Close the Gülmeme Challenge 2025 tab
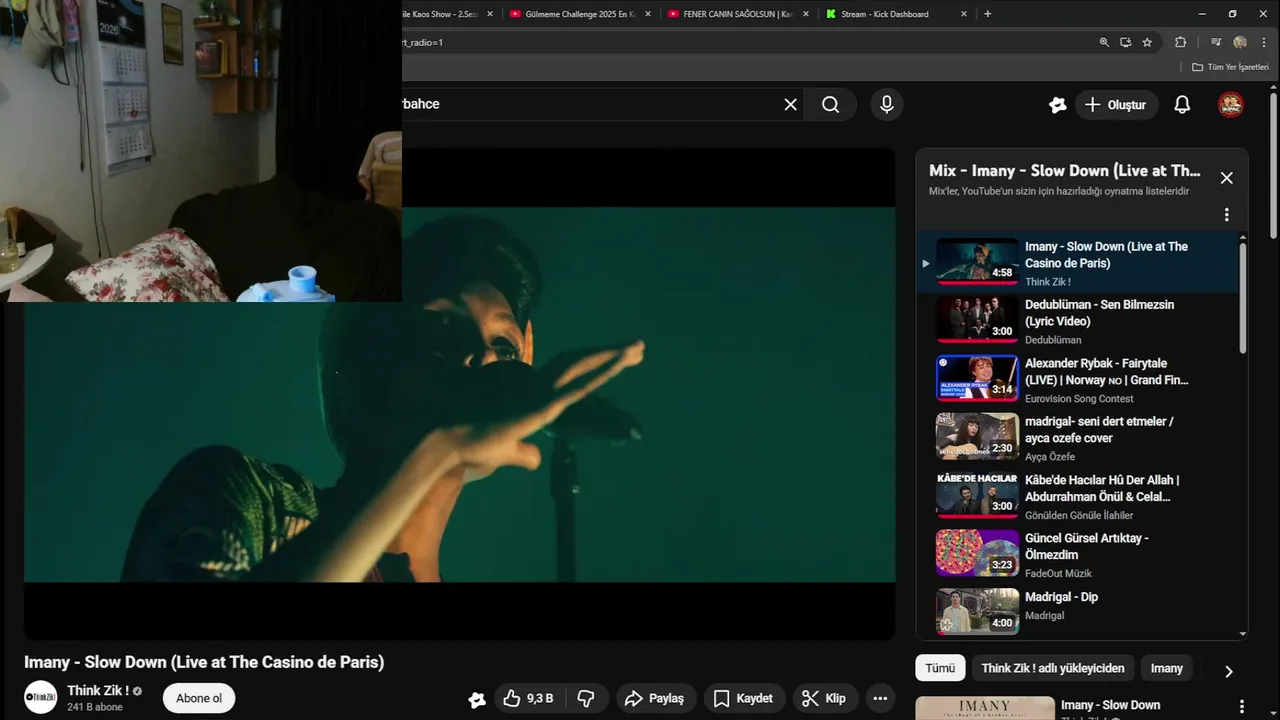Image resolution: width=1280 pixels, height=720 pixels. [648, 14]
